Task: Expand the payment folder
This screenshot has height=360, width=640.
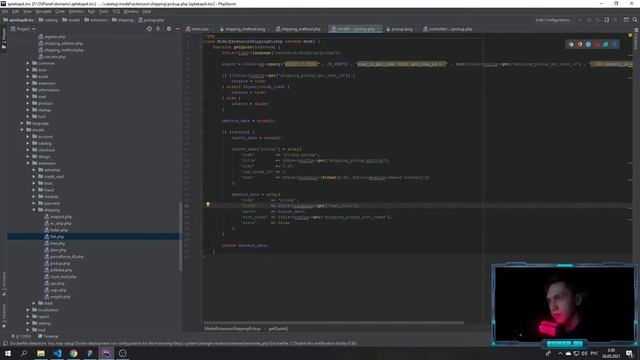Action: (x=34, y=203)
